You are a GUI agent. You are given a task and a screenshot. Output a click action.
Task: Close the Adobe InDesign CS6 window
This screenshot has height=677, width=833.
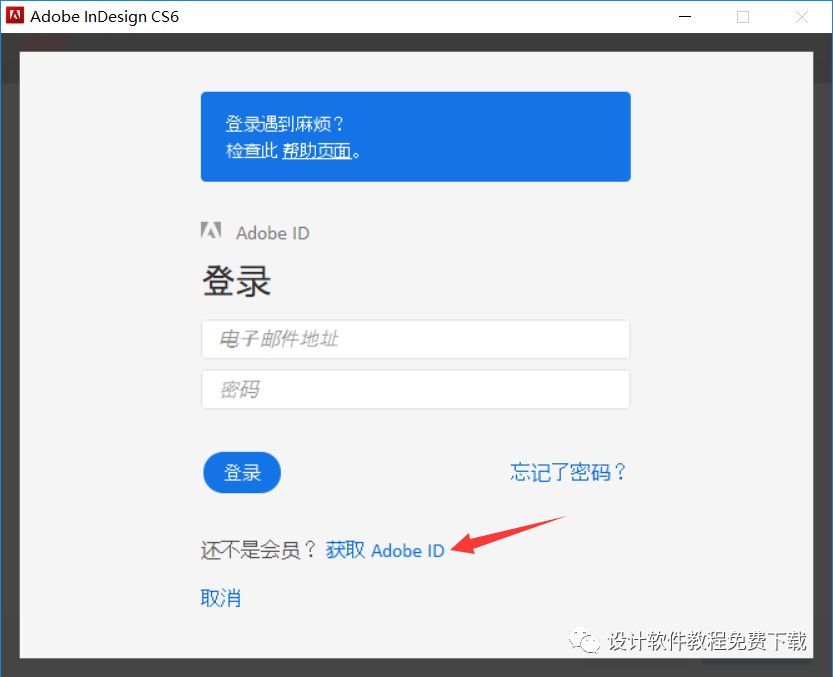(x=801, y=16)
